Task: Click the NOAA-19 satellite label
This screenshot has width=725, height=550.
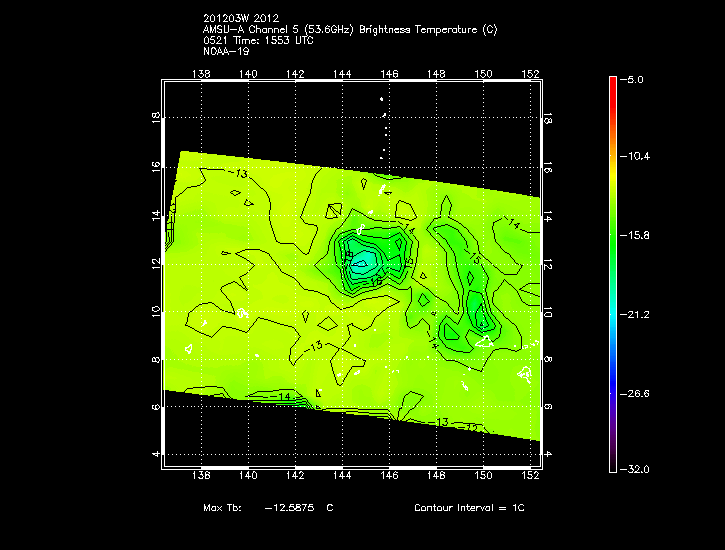Action: click(x=226, y=51)
